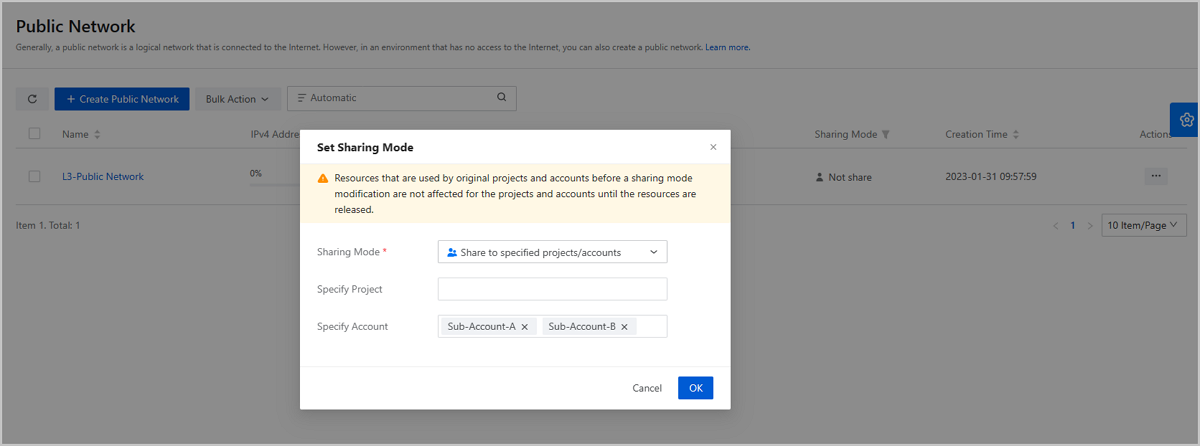The height and width of the screenshot is (446, 1200).
Task: Click the Specify Project input field
Action: pos(552,289)
